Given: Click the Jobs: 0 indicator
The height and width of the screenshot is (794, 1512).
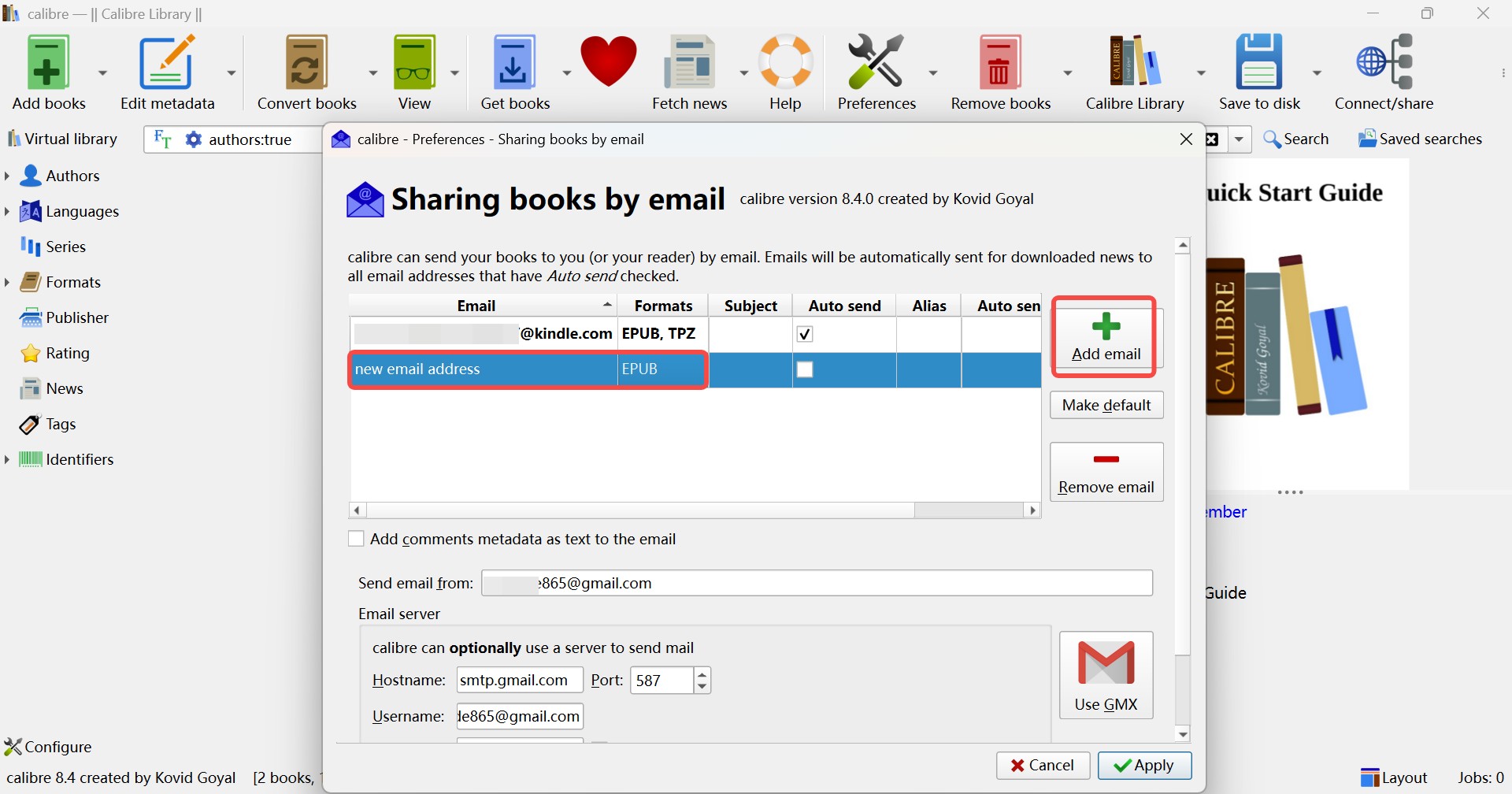Looking at the screenshot, I should [1480, 777].
